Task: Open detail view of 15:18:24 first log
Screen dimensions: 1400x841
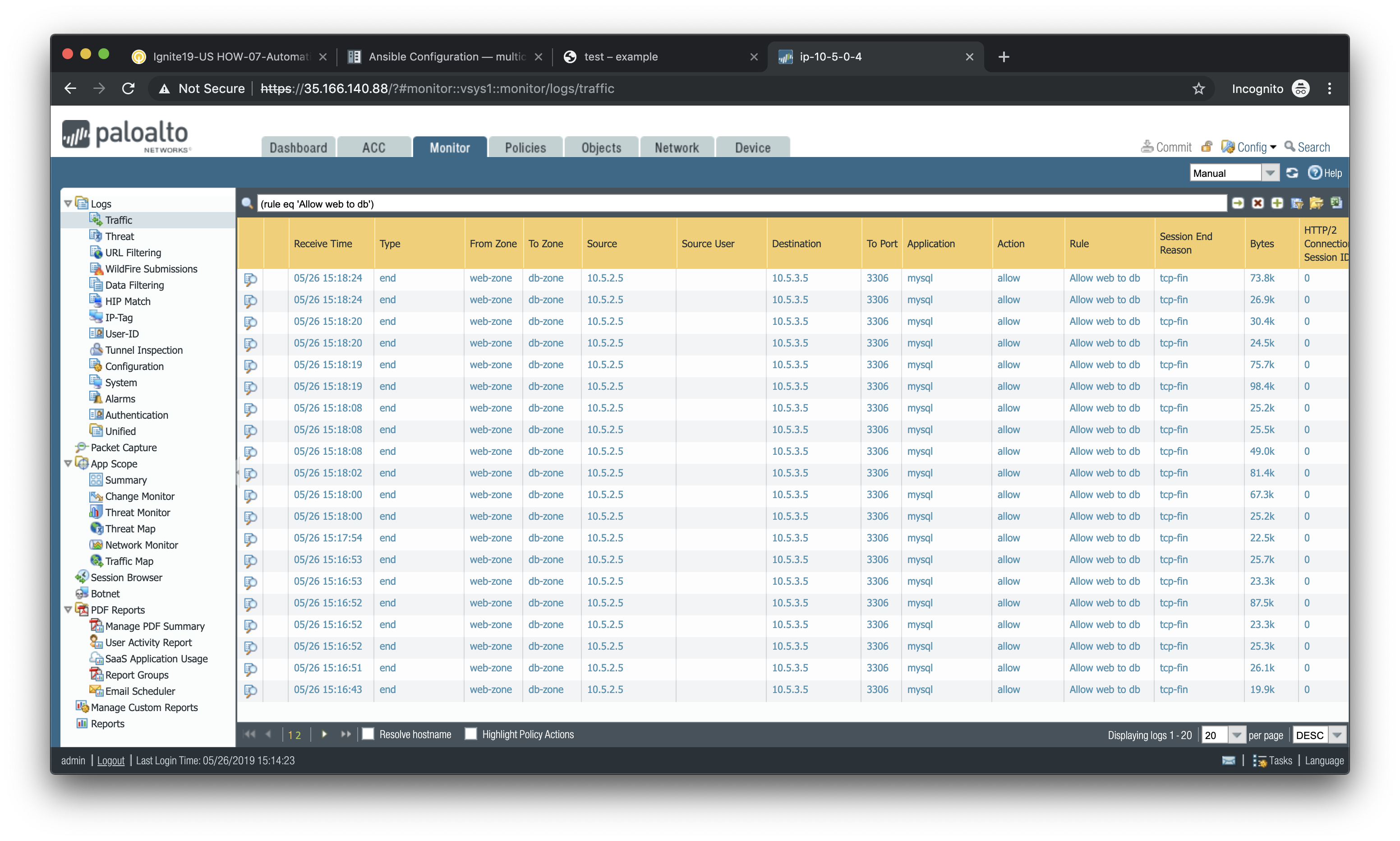Action: click(x=250, y=279)
